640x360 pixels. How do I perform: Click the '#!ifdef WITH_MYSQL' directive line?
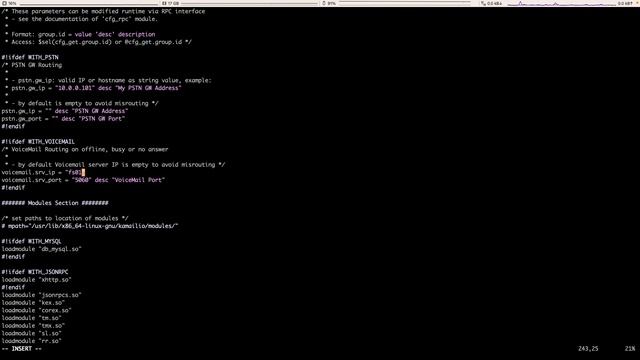point(31,241)
